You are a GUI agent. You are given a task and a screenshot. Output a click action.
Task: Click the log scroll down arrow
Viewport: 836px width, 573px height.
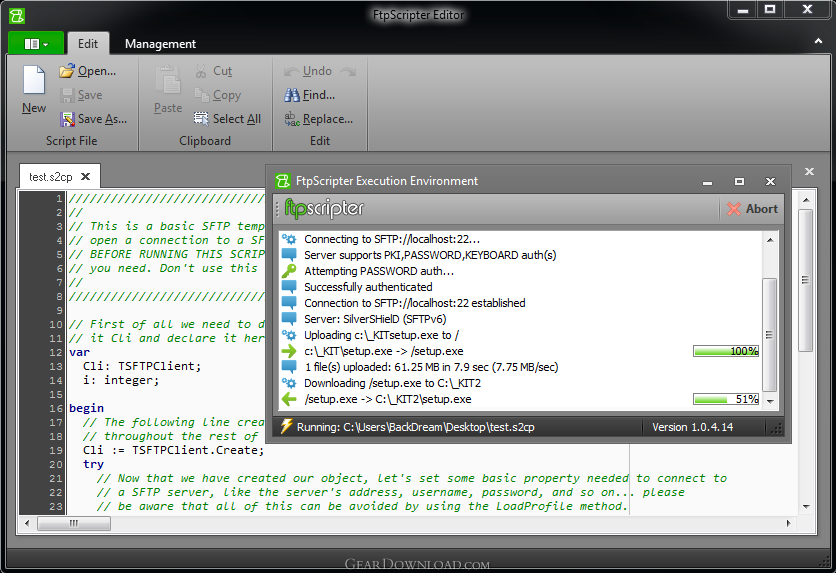click(x=770, y=401)
